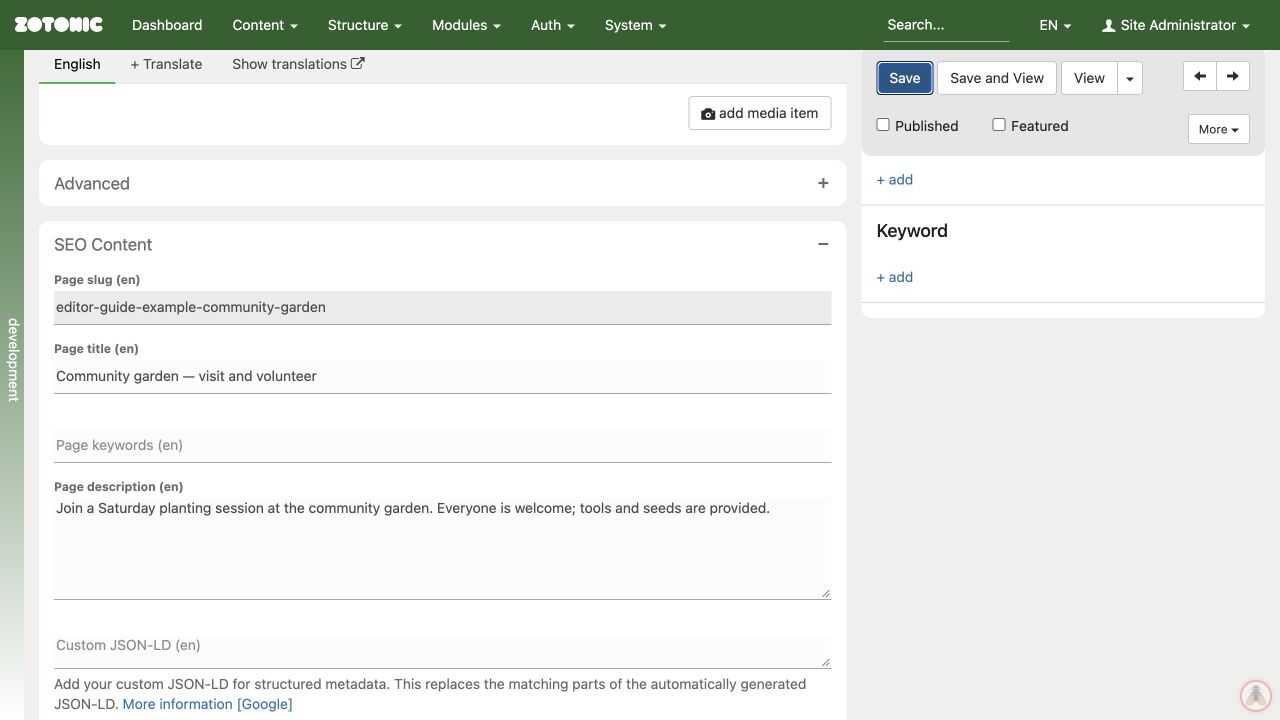This screenshot has width=1280, height=720.
Task: Click the development environment label
Action: 13,360
